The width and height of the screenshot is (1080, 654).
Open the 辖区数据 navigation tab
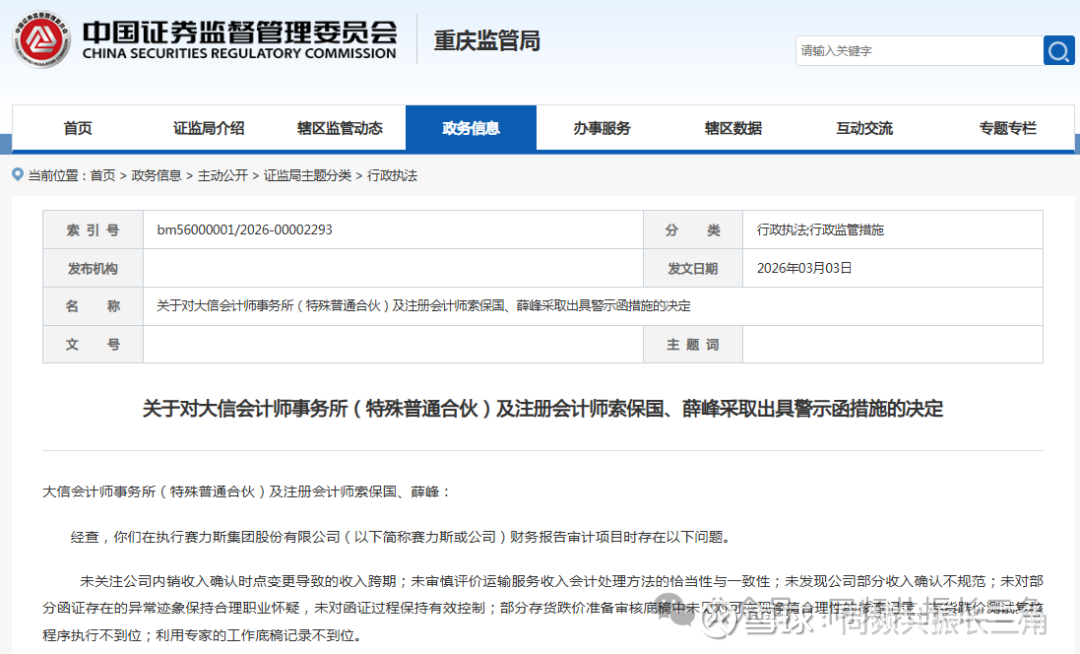pos(733,128)
